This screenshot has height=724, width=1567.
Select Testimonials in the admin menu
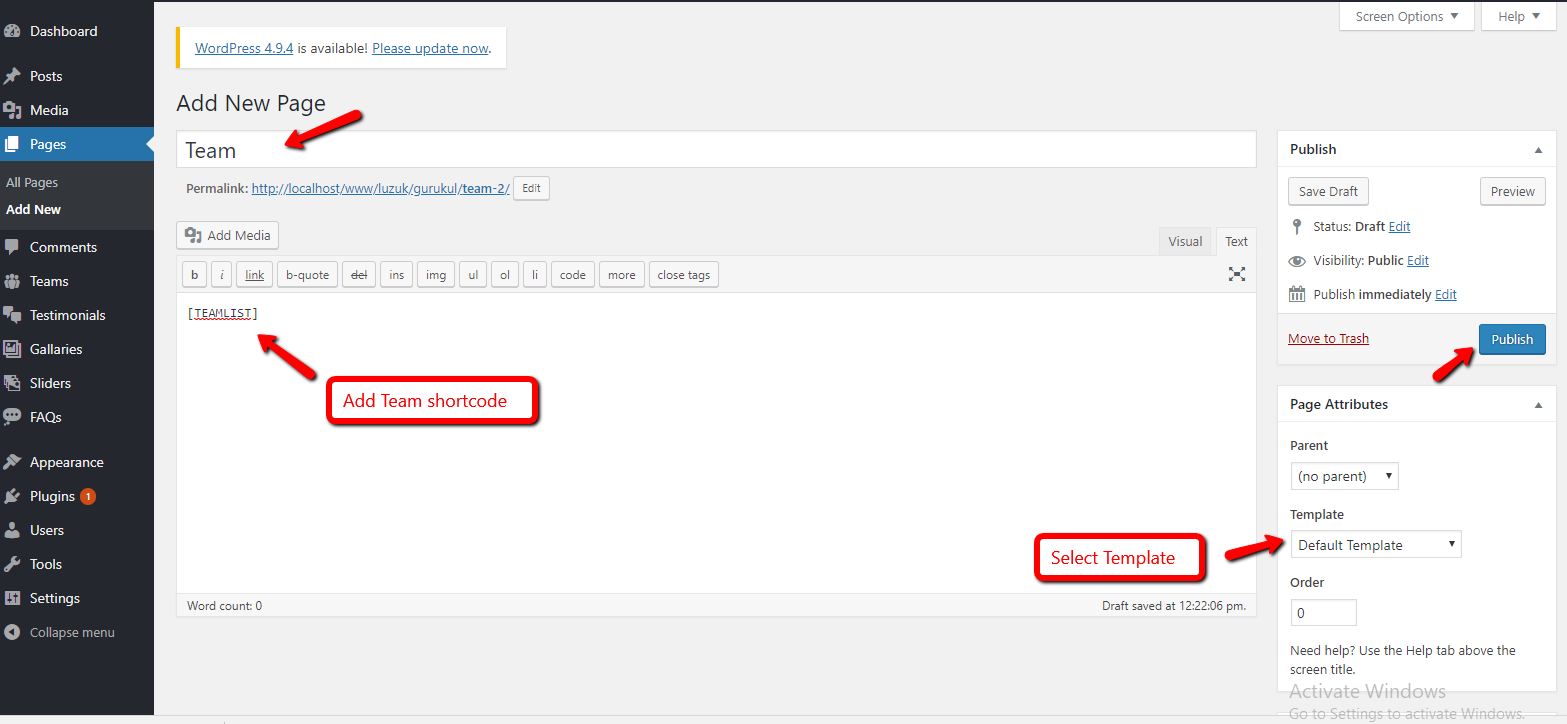[x=67, y=315]
